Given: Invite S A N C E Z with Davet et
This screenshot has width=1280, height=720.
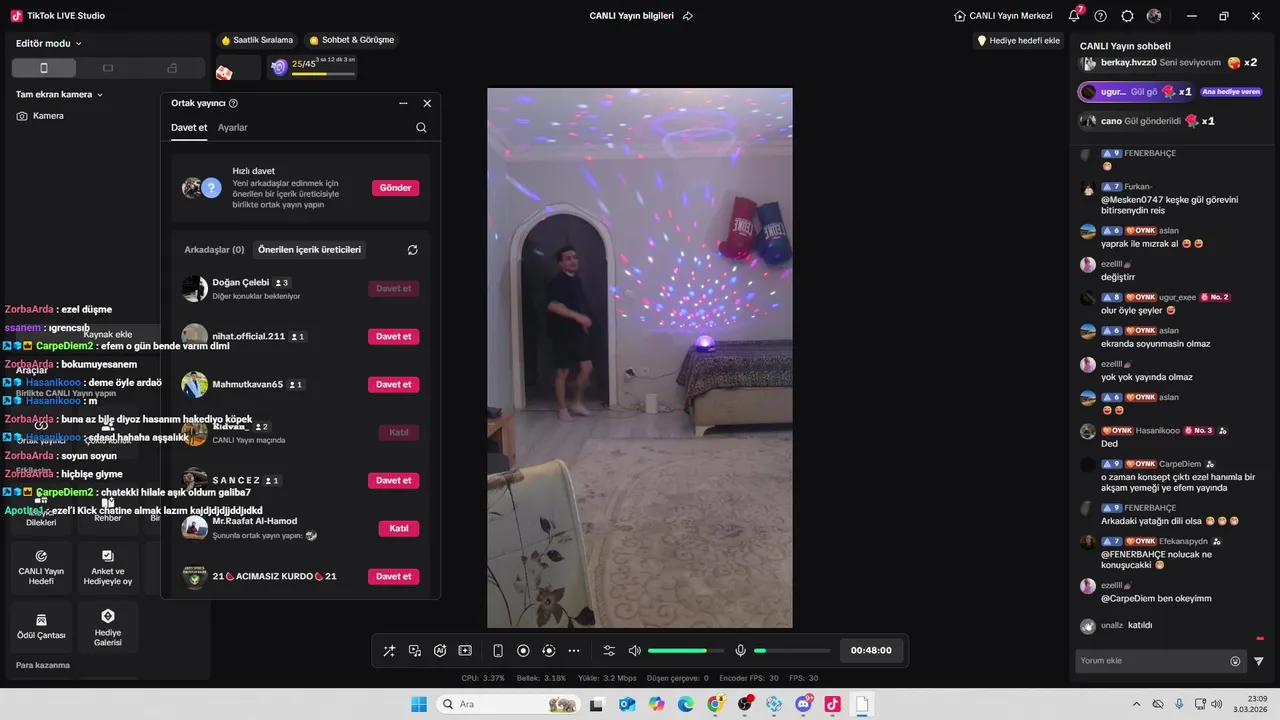Looking at the screenshot, I should [393, 481].
